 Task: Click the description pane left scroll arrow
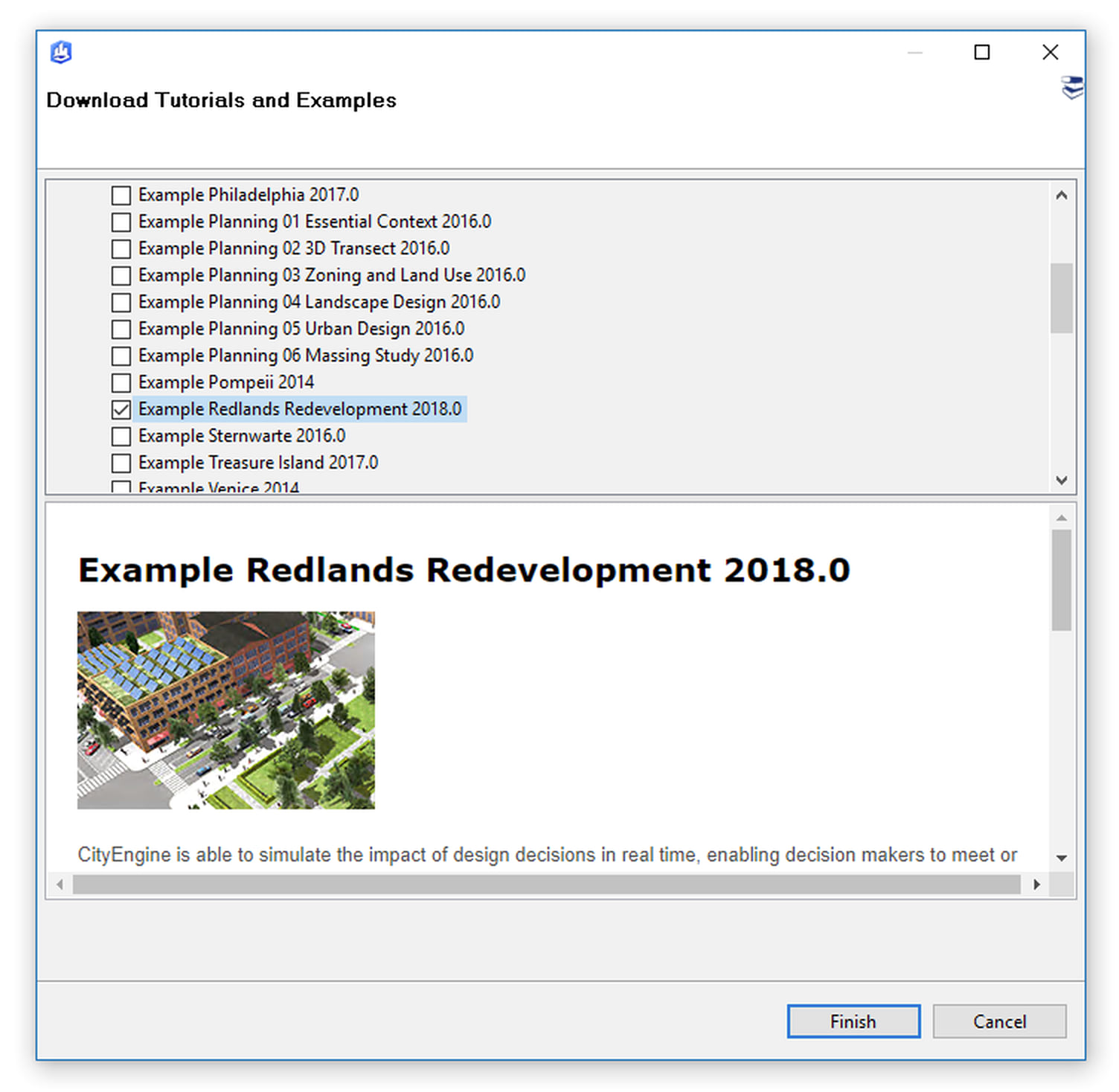coord(60,884)
